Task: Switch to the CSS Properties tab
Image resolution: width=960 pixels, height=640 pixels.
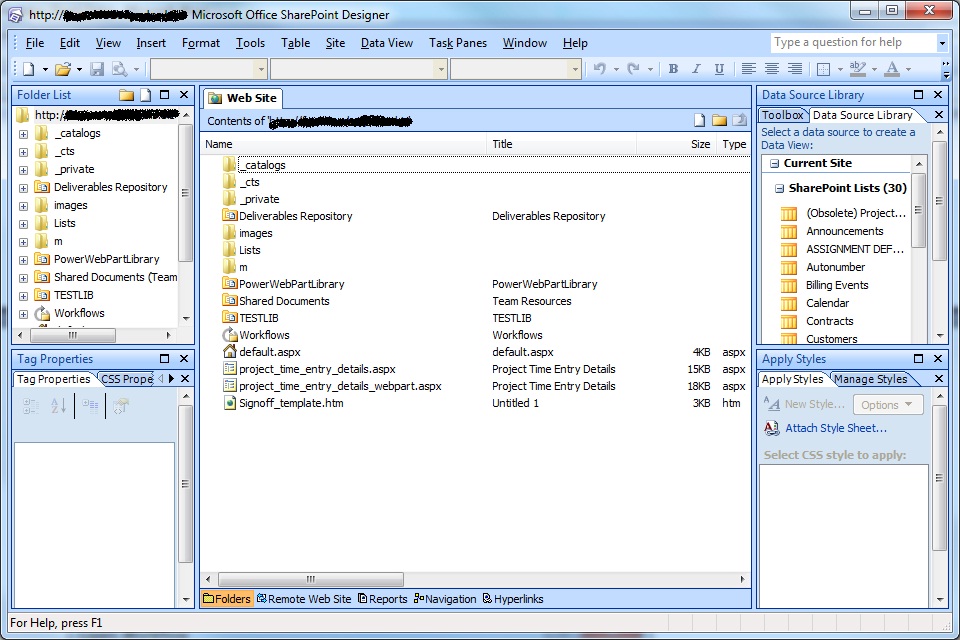Action: [x=125, y=379]
